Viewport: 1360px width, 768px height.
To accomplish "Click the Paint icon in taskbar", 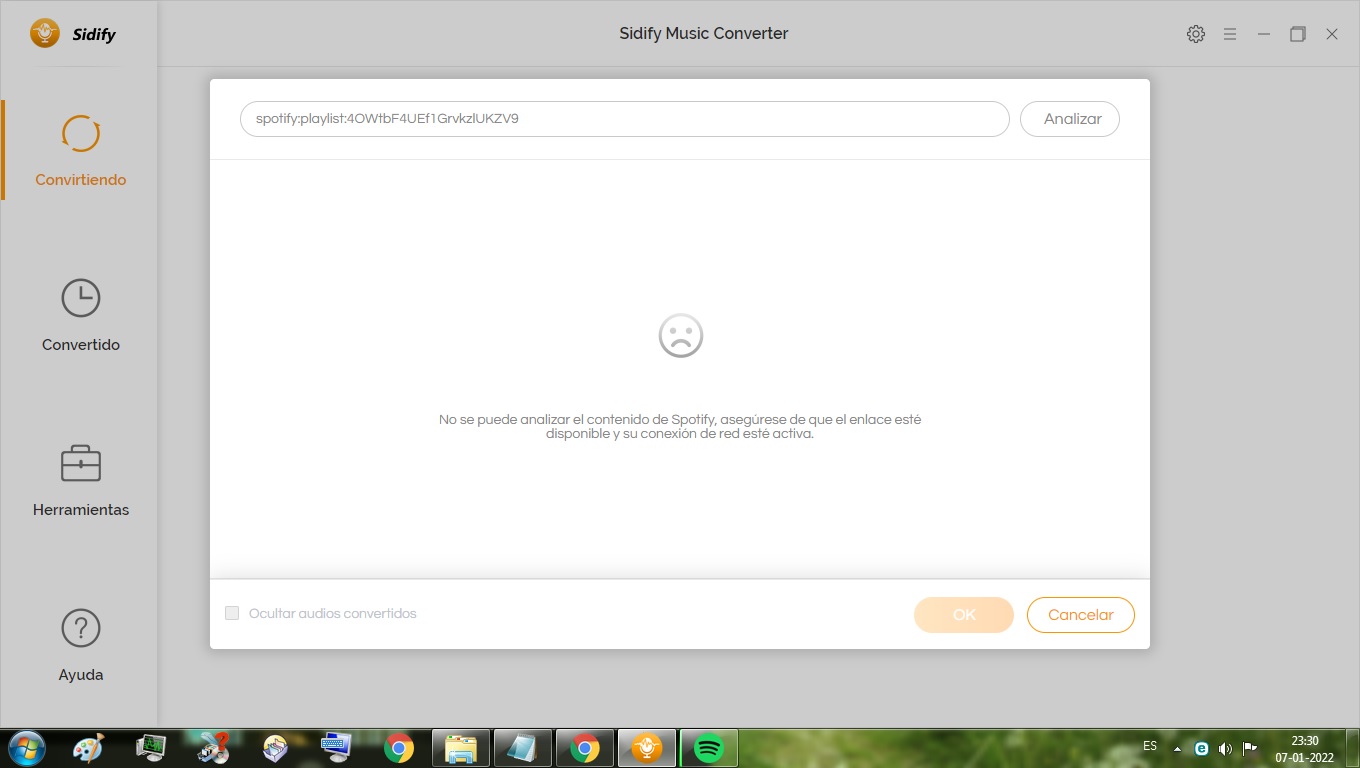I will [88, 748].
